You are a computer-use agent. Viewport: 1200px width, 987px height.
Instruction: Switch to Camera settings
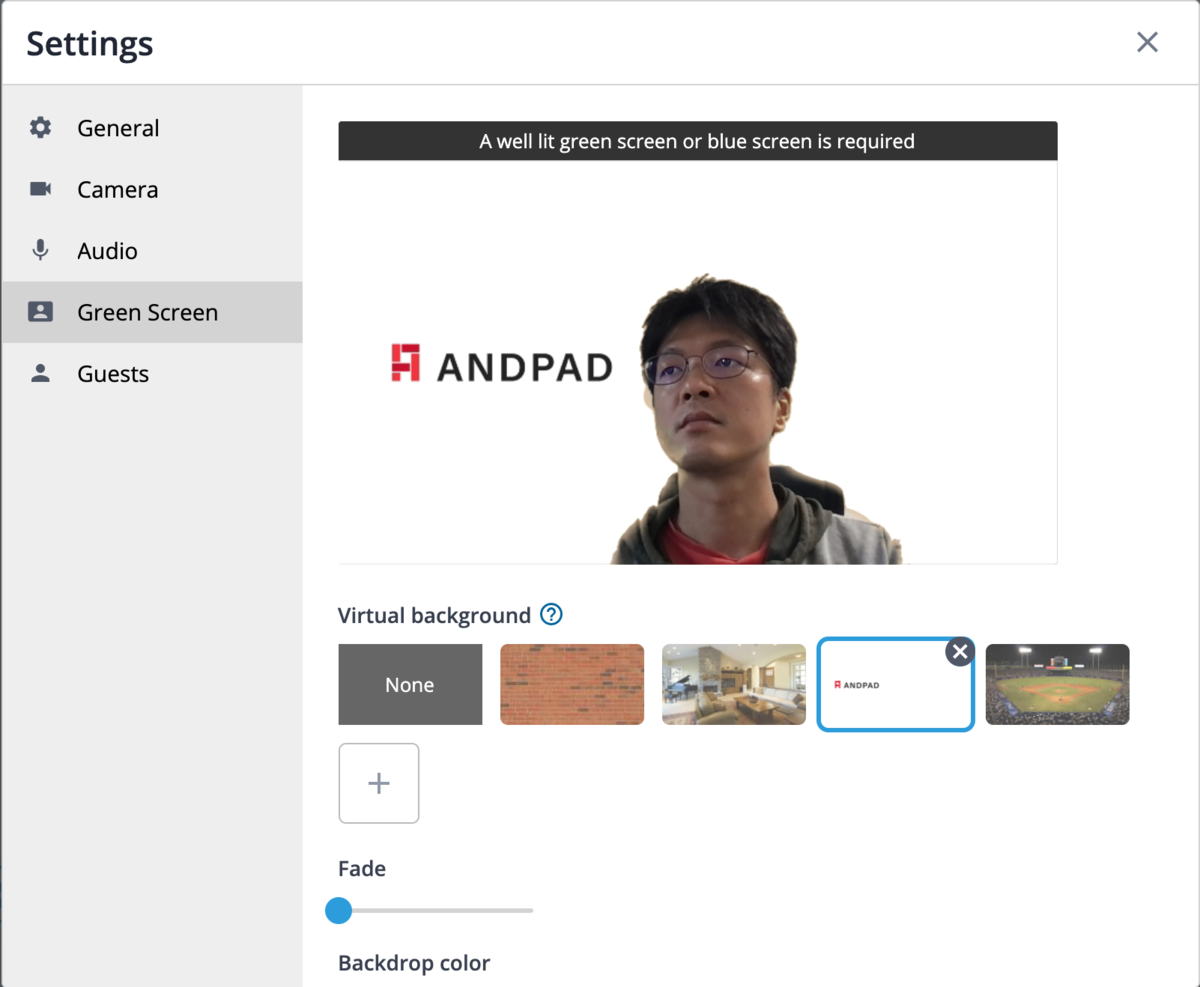click(x=152, y=189)
